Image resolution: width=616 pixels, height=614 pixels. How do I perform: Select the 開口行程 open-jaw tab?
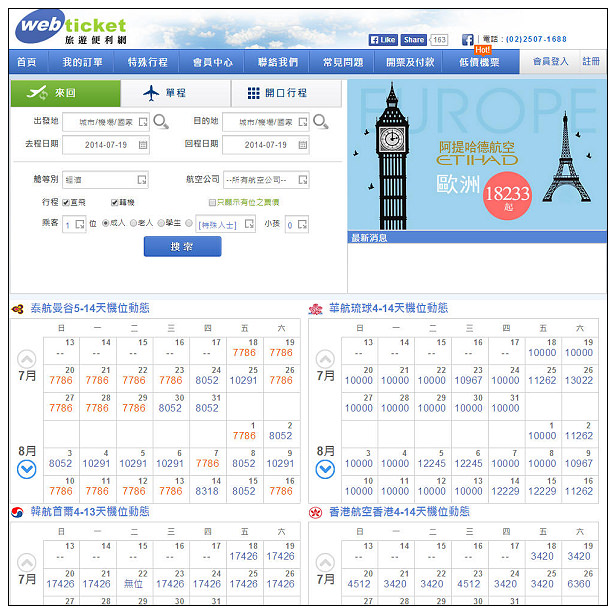286,93
